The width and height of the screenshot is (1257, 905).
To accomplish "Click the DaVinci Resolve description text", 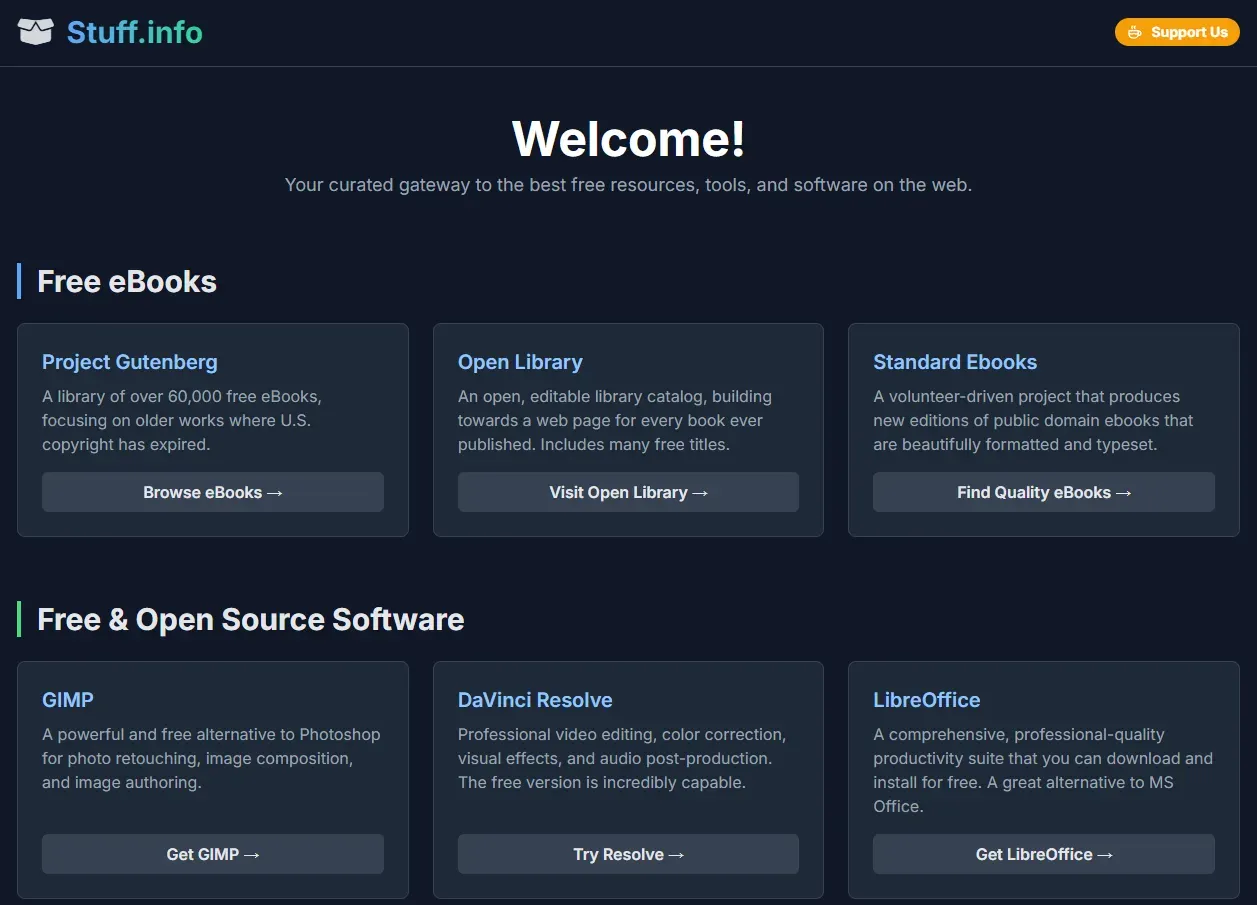I will [622, 758].
